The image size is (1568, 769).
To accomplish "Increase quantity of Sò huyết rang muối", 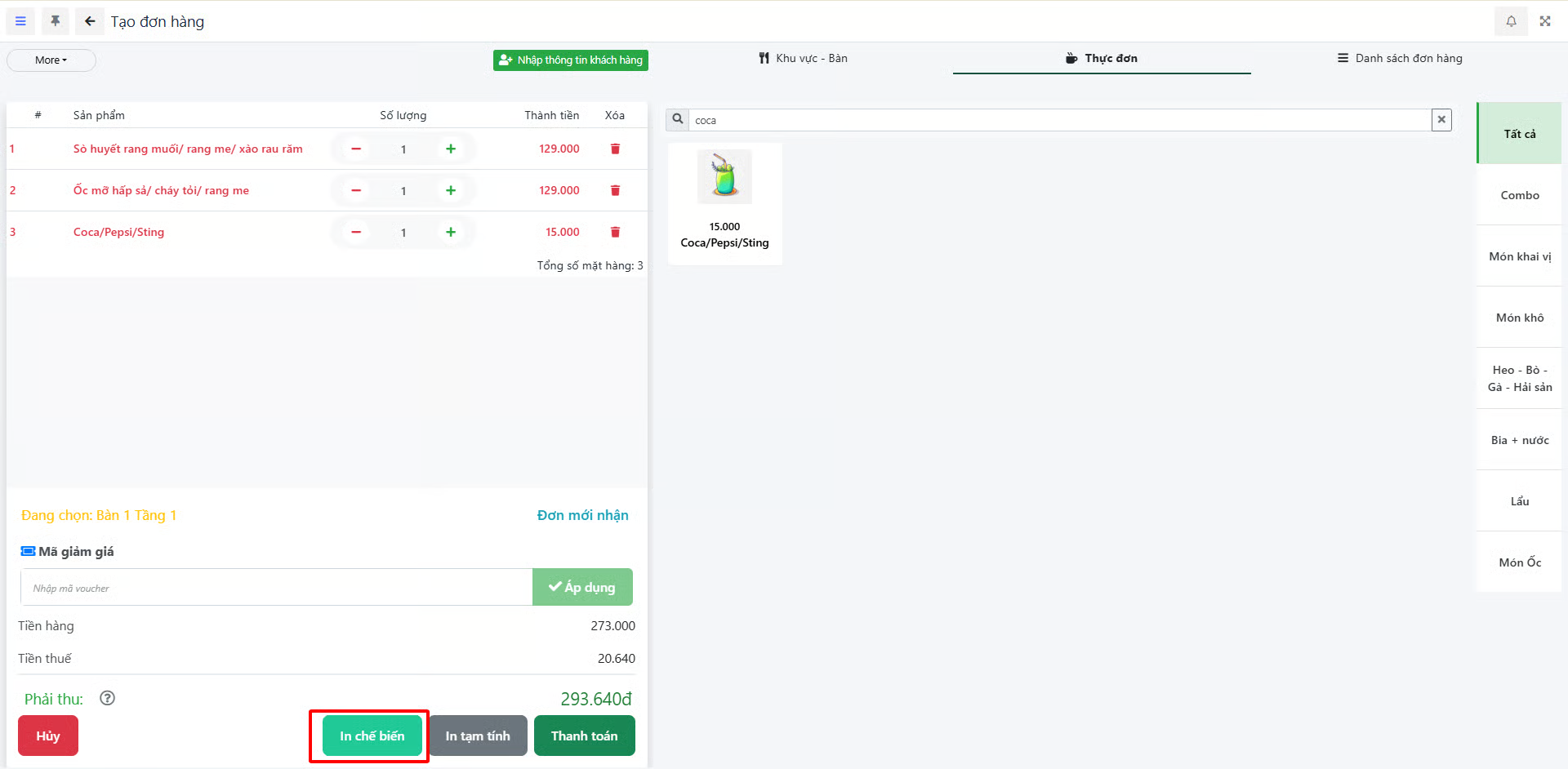I will 450,149.
